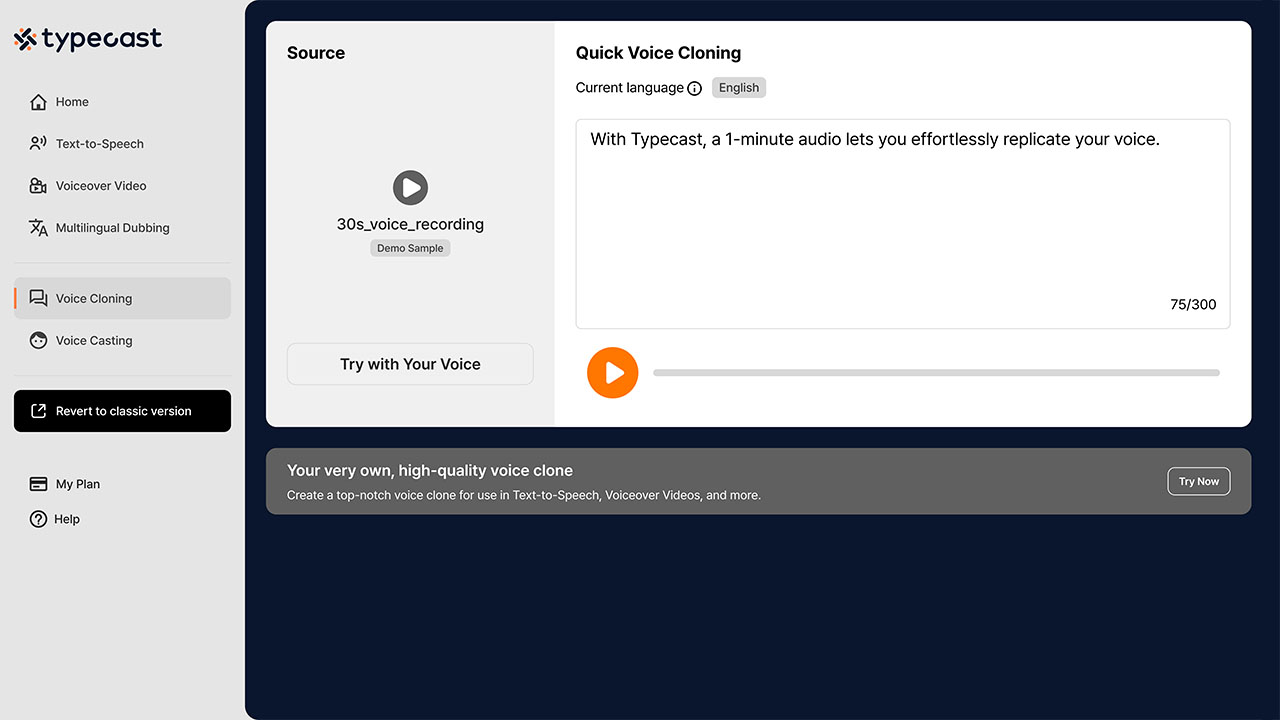Open the Help label
Screen dimensions: 1280x720
(67, 519)
